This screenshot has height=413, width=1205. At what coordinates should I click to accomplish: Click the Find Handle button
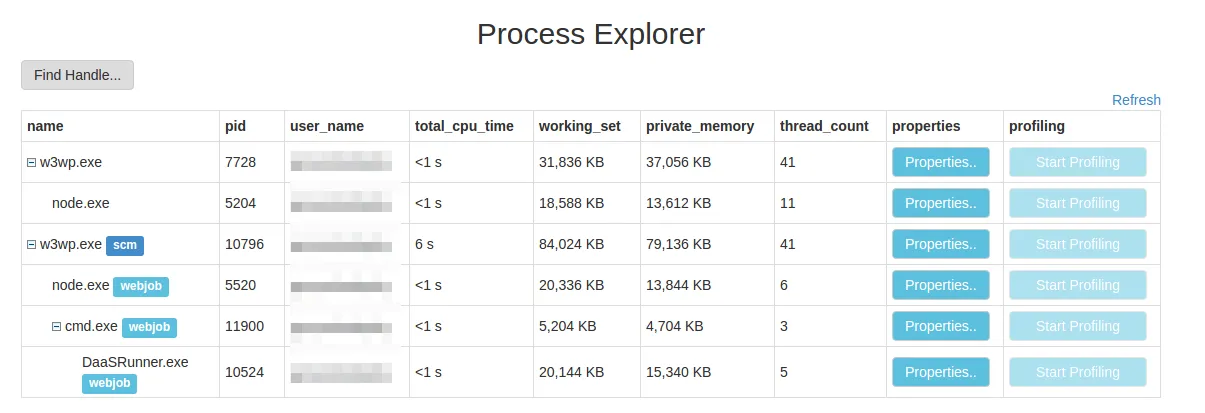77,75
